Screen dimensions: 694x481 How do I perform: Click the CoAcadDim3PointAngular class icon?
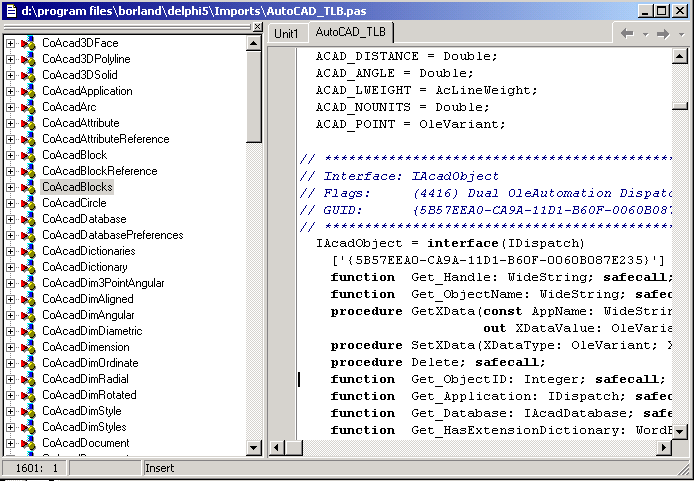point(28,283)
